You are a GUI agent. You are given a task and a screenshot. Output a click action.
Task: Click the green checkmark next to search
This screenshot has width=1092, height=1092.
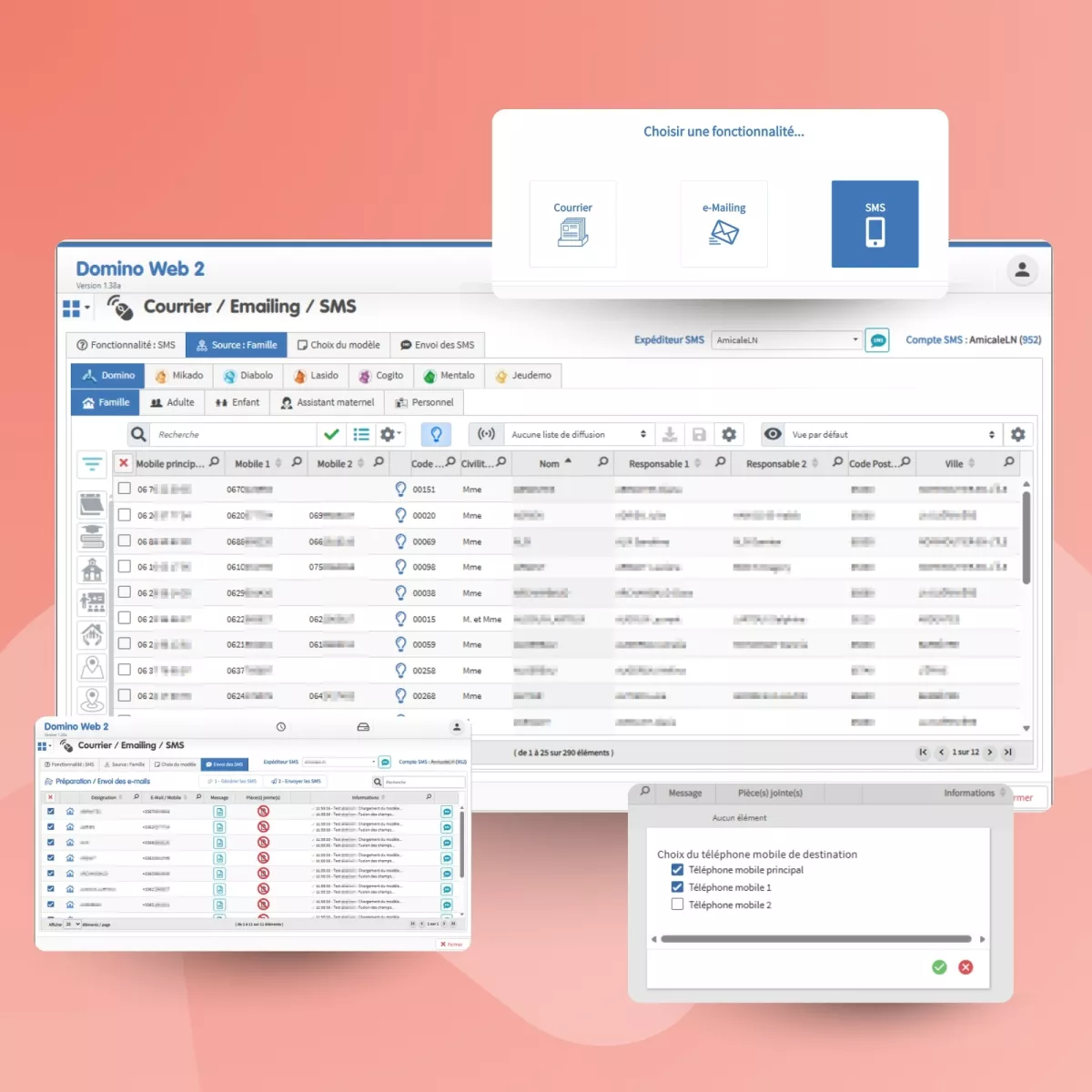point(331,435)
